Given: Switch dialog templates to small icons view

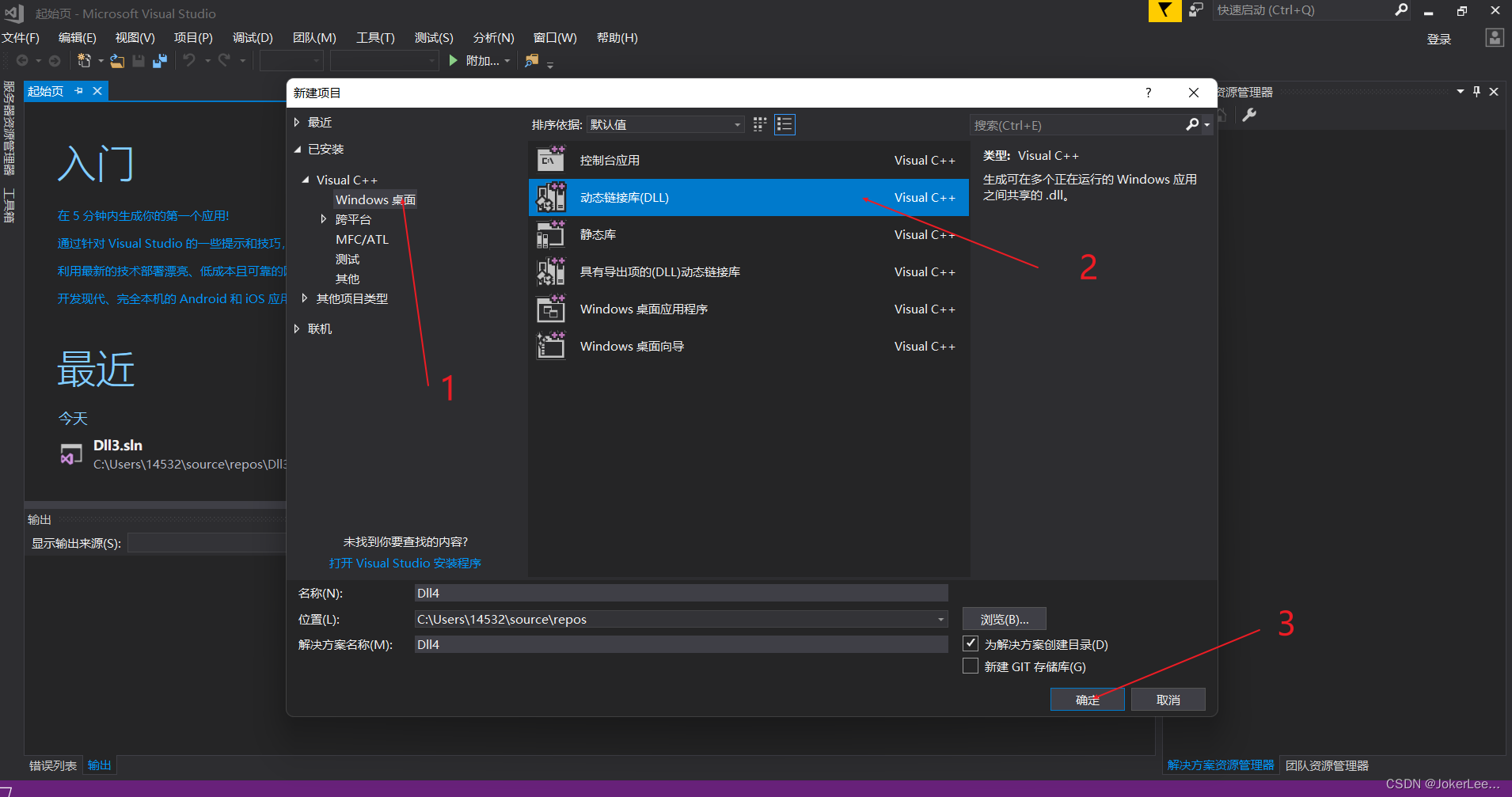Looking at the screenshot, I should click(x=760, y=124).
